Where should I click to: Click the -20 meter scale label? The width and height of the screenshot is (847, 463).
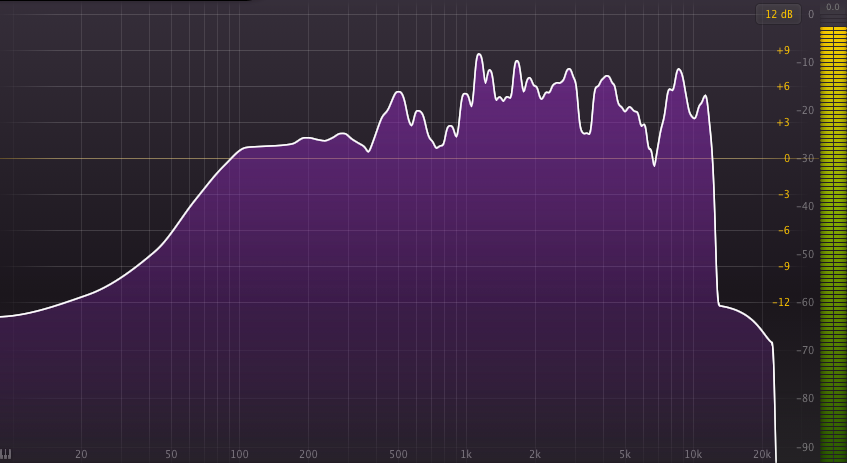point(805,111)
